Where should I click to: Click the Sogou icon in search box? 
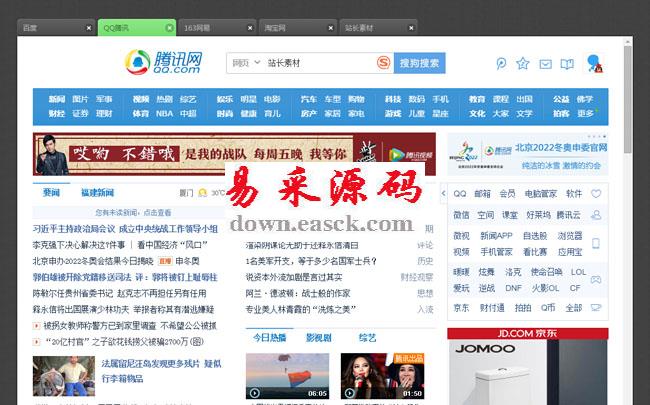pyautogui.click(x=384, y=63)
